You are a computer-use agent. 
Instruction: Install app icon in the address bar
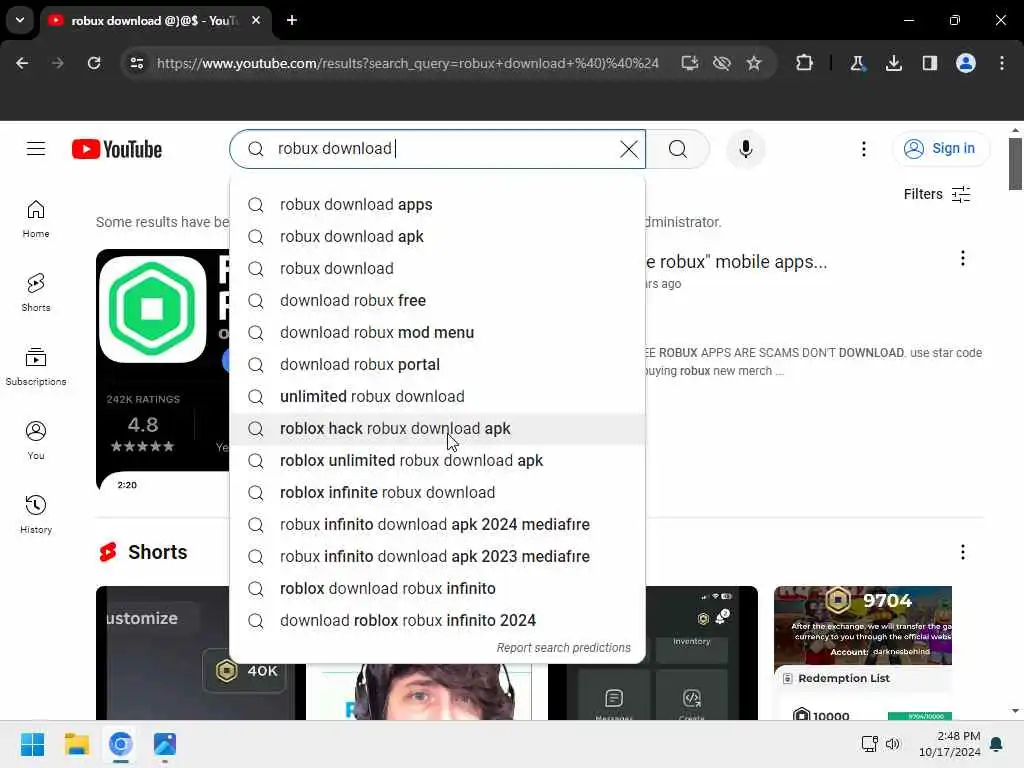point(690,63)
